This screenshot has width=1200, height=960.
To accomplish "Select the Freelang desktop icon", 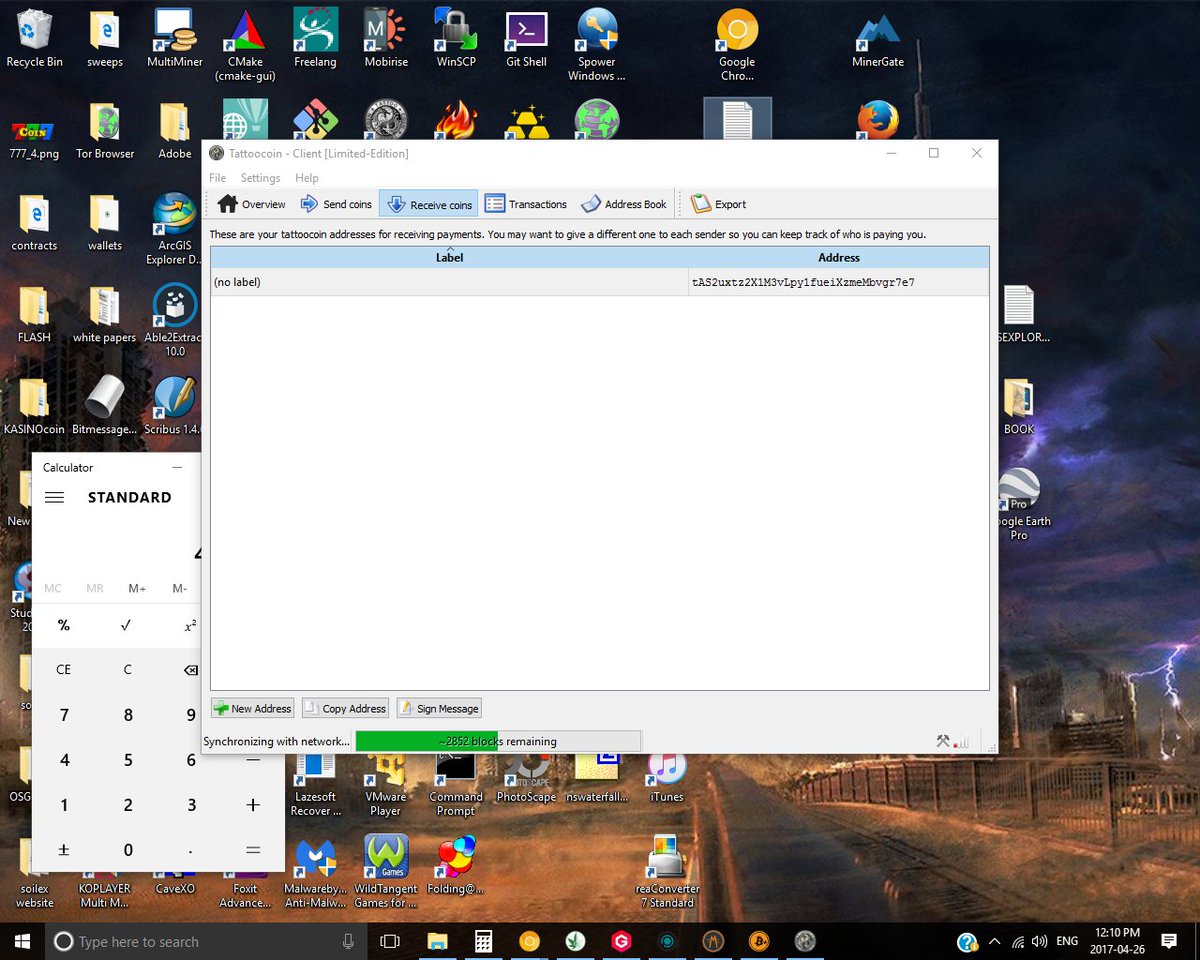I will [315, 38].
